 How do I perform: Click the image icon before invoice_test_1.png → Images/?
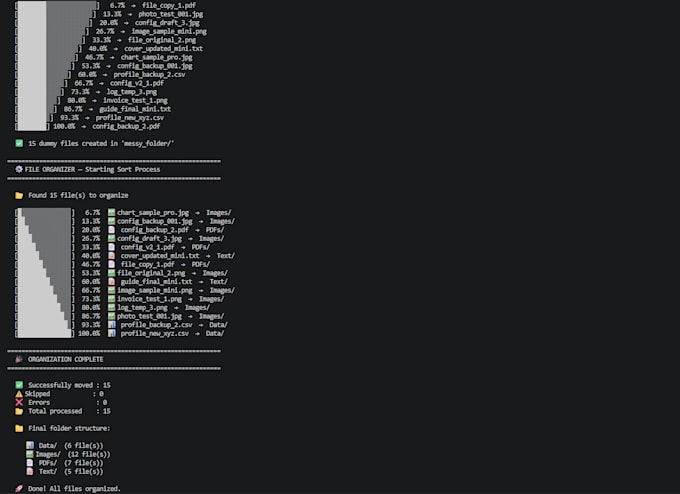point(111,299)
